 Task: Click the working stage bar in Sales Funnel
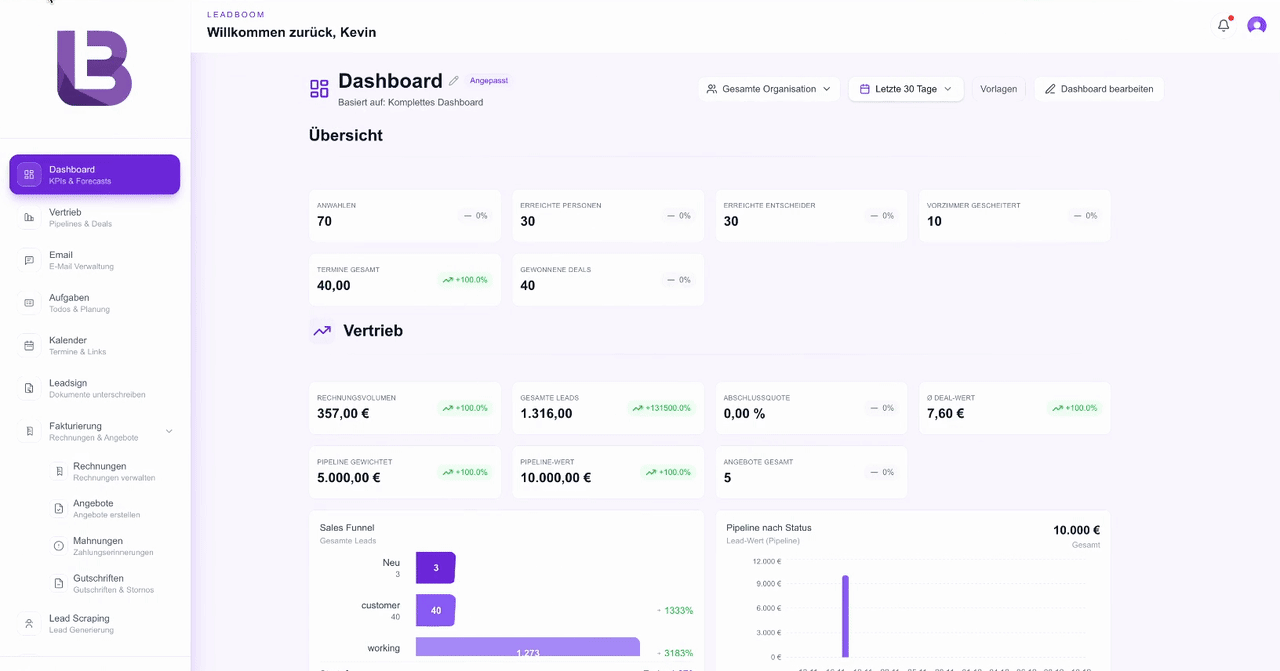pyautogui.click(x=527, y=647)
